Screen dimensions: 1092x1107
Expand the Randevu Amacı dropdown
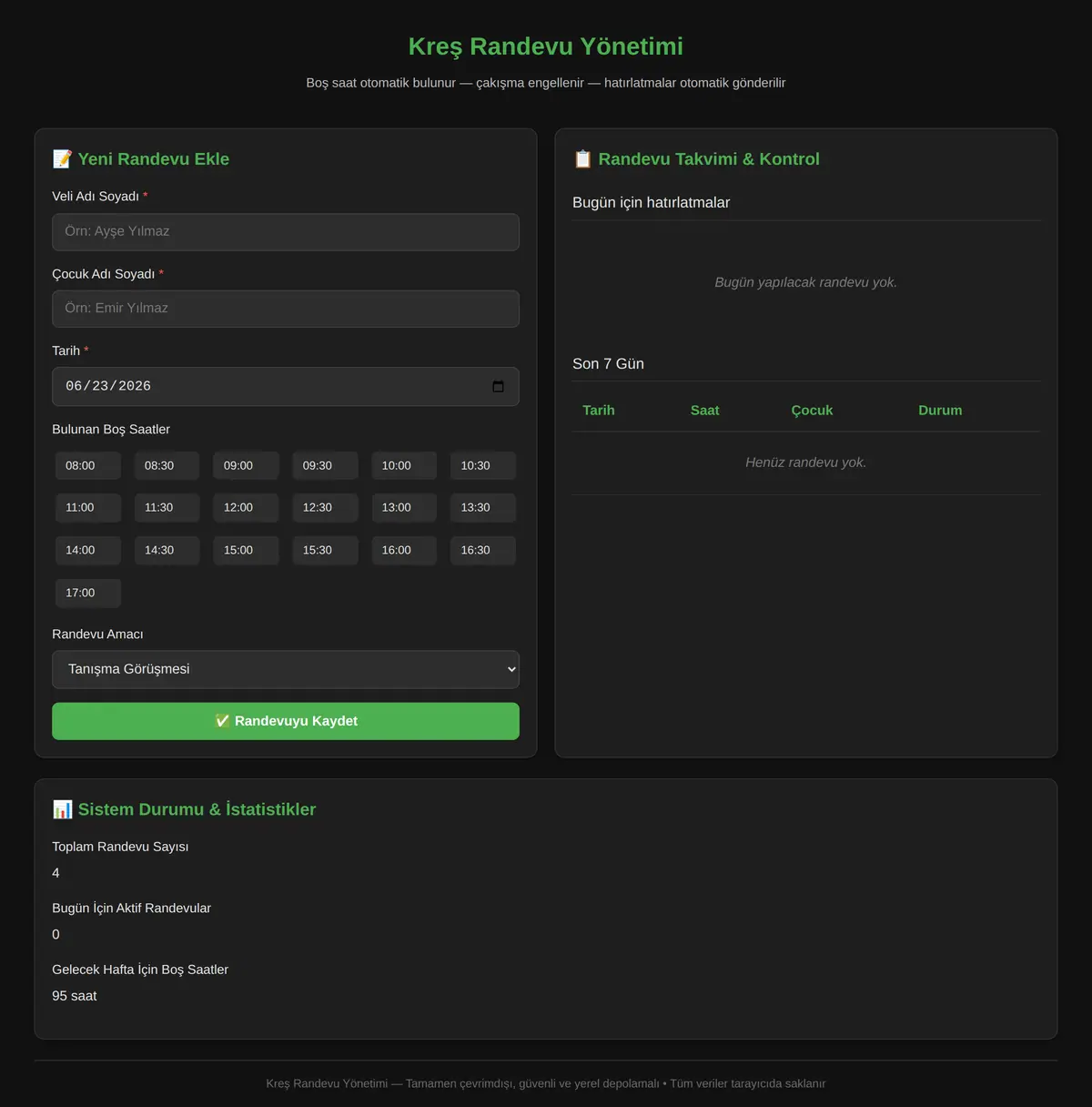[x=286, y=669]
